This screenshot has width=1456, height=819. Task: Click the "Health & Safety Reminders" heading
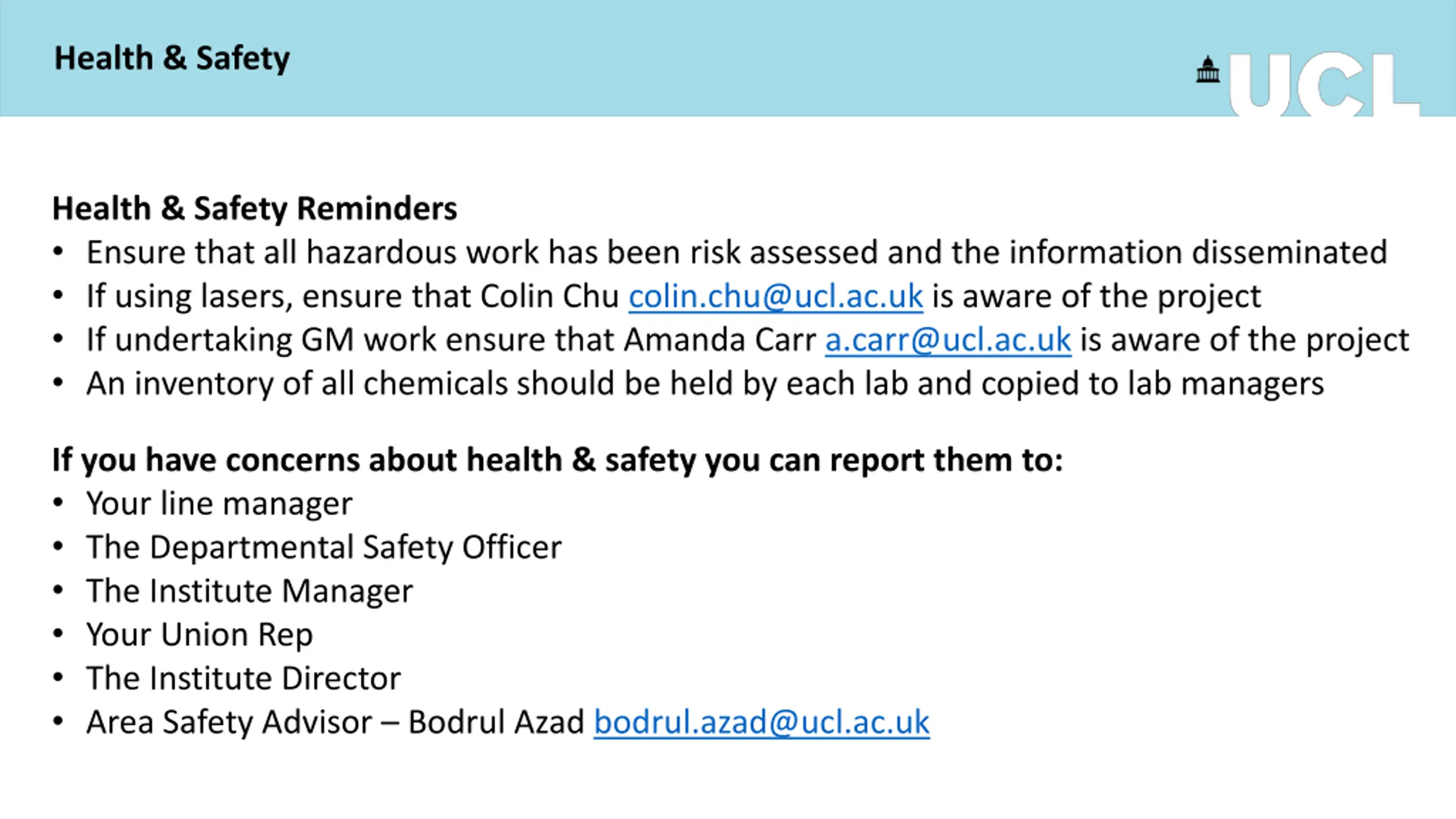pos(254,208)
